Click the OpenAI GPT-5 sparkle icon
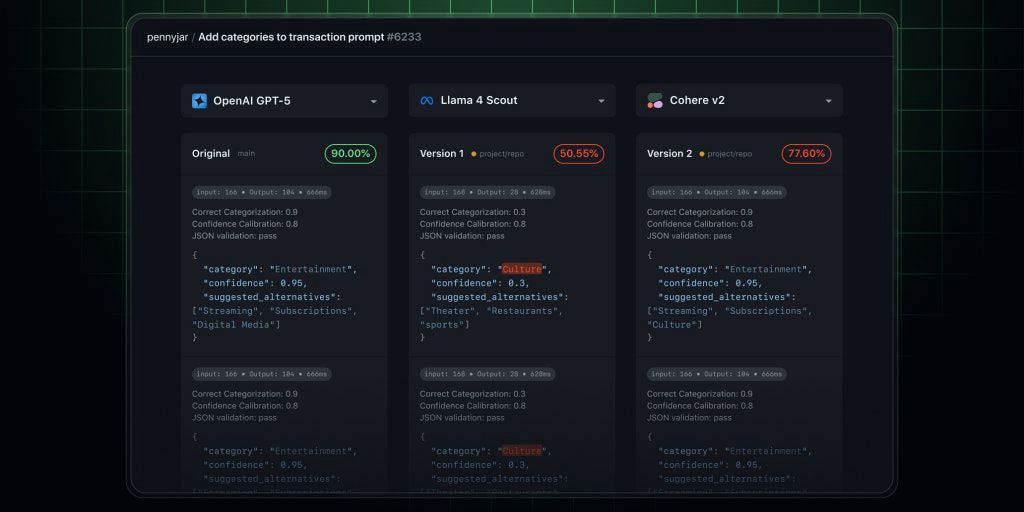 (x=200, y=101)
